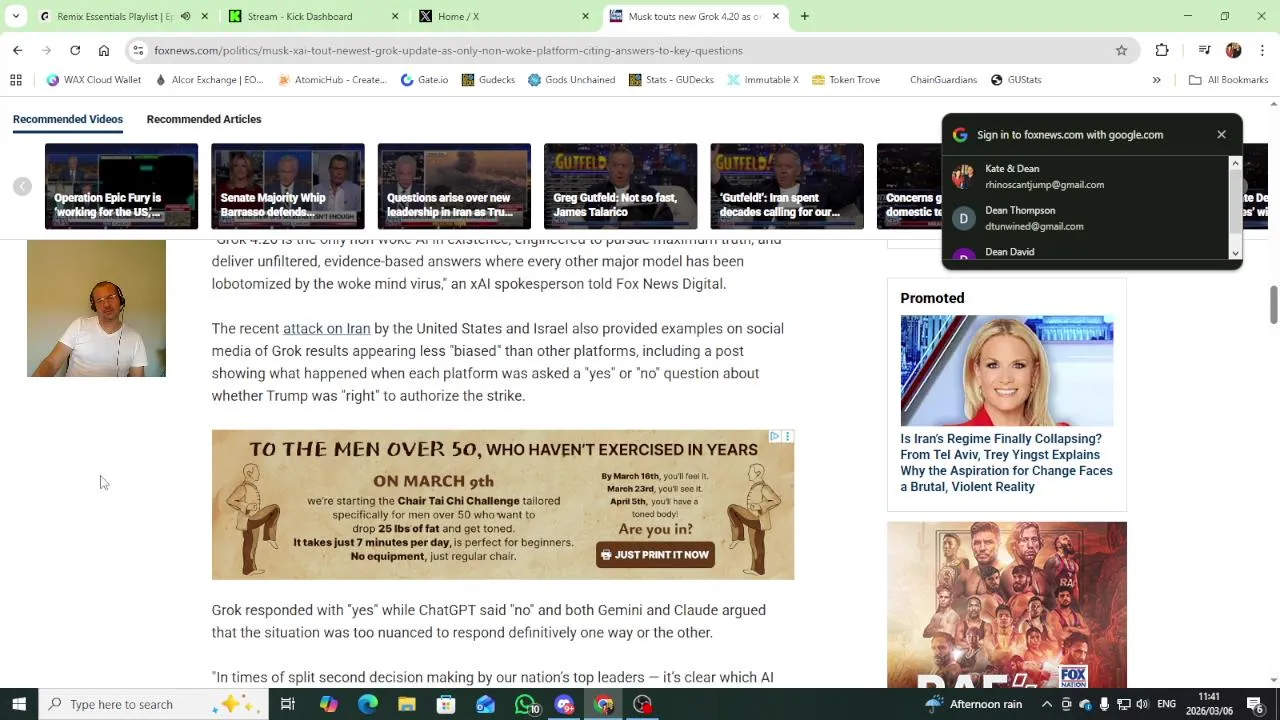Play Gutfeld Iran spent decades video
Image resolution: width=1280 pixels, height=720 pixels.
pos(787,186)
